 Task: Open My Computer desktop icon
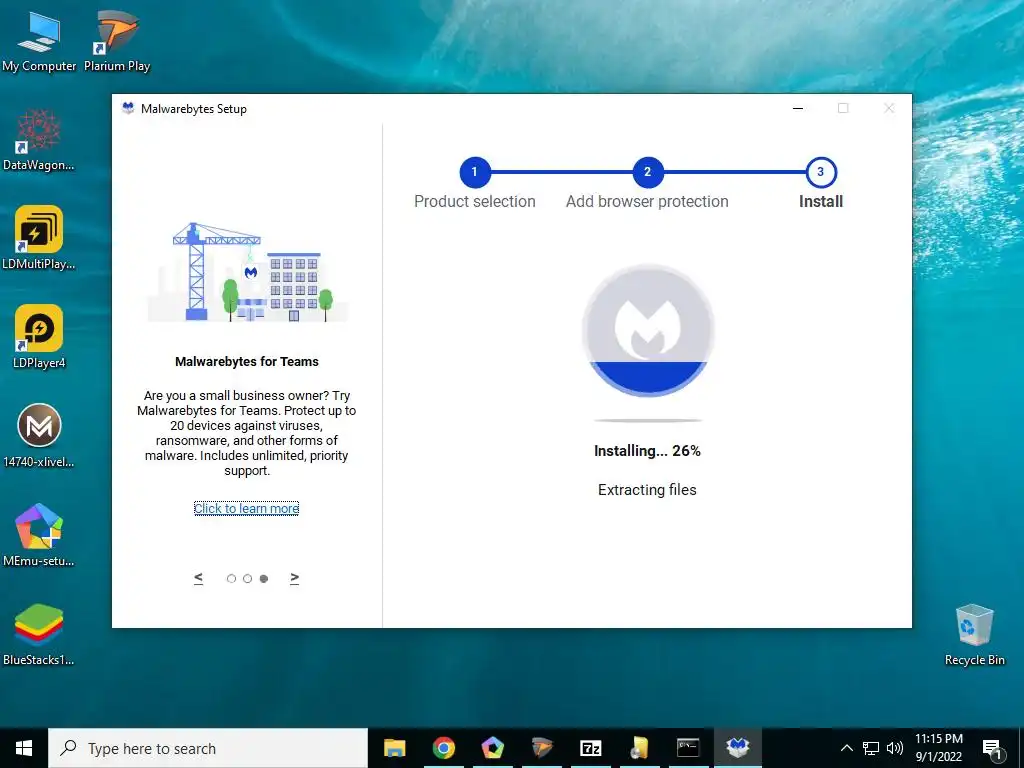pyautogui.click(x=39, y=42)
